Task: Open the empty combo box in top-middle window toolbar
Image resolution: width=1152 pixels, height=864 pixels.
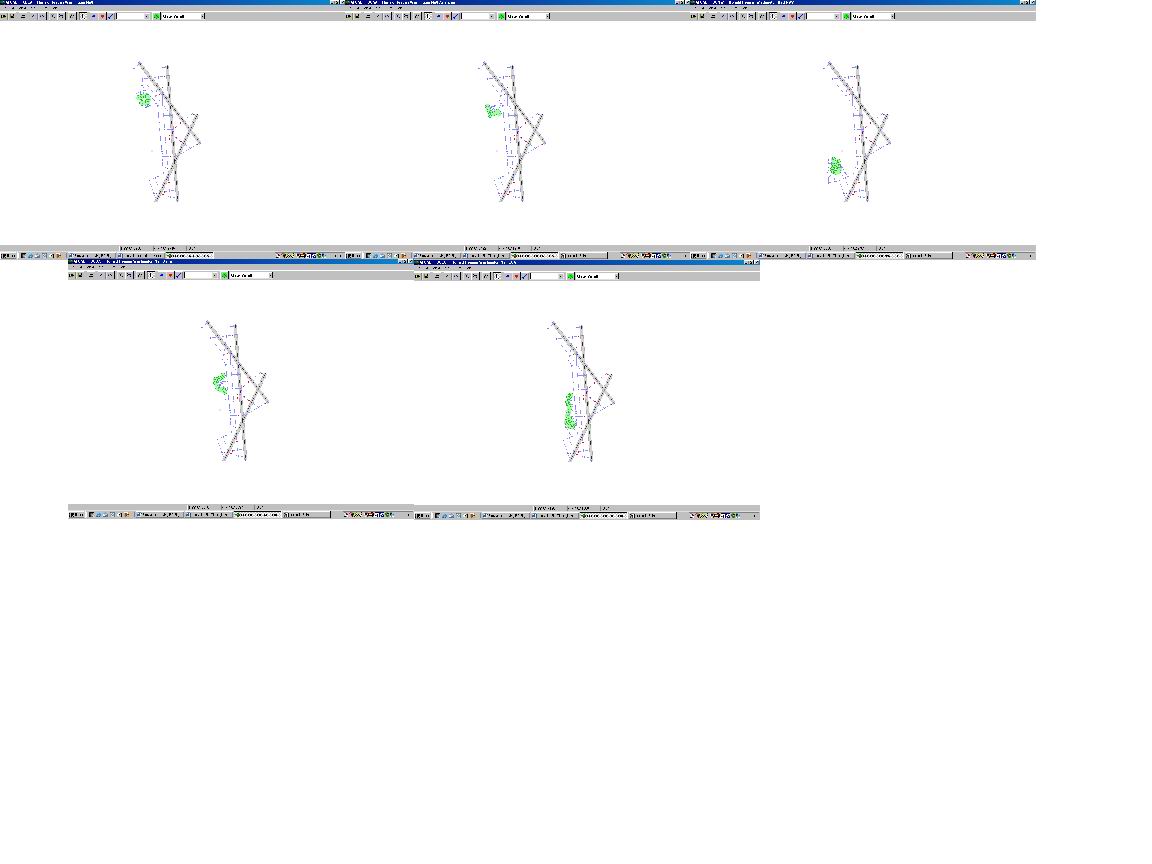Action: tap(476, 16)
